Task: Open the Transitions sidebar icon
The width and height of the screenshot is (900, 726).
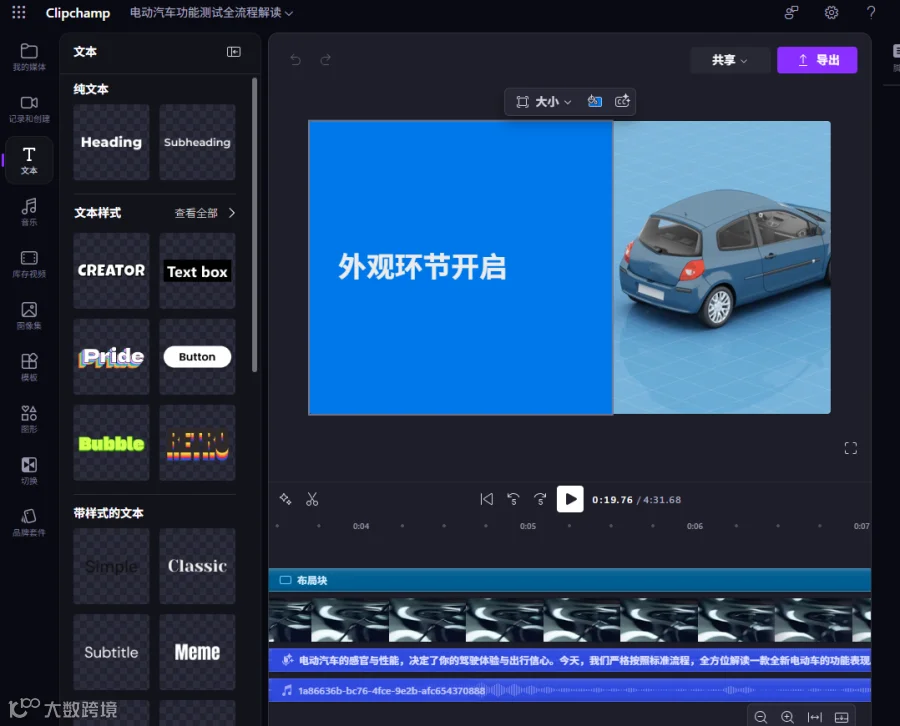Action: 29,470
